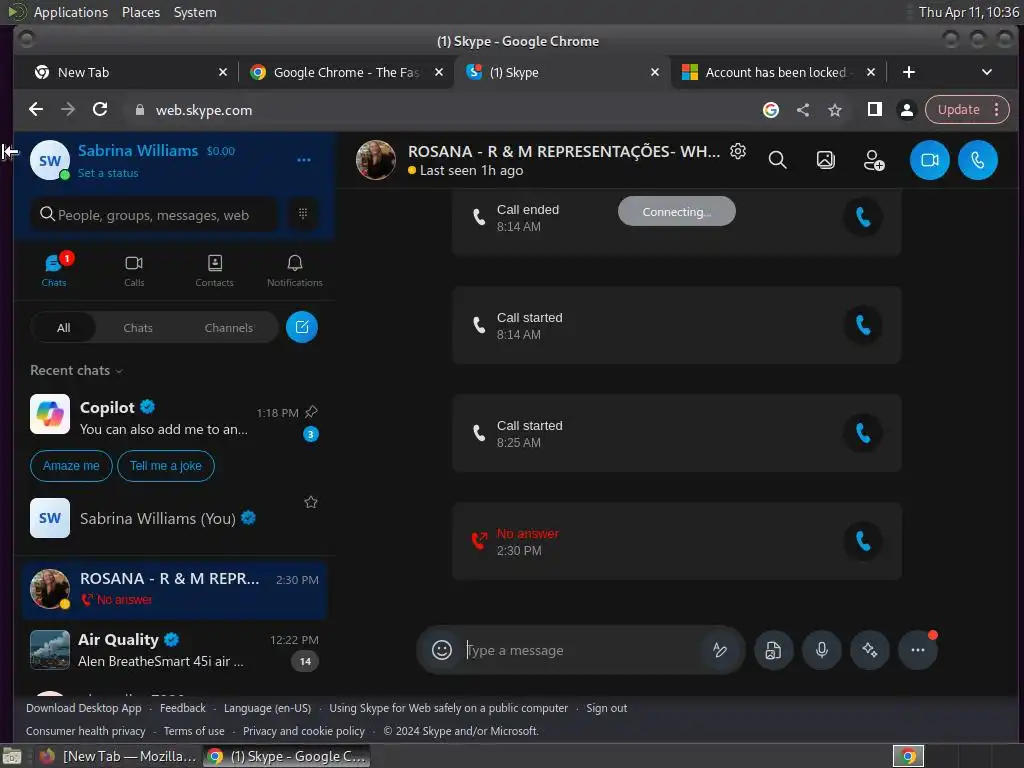
Task: Open the Notifications tab
Action: tap(295, 271)
